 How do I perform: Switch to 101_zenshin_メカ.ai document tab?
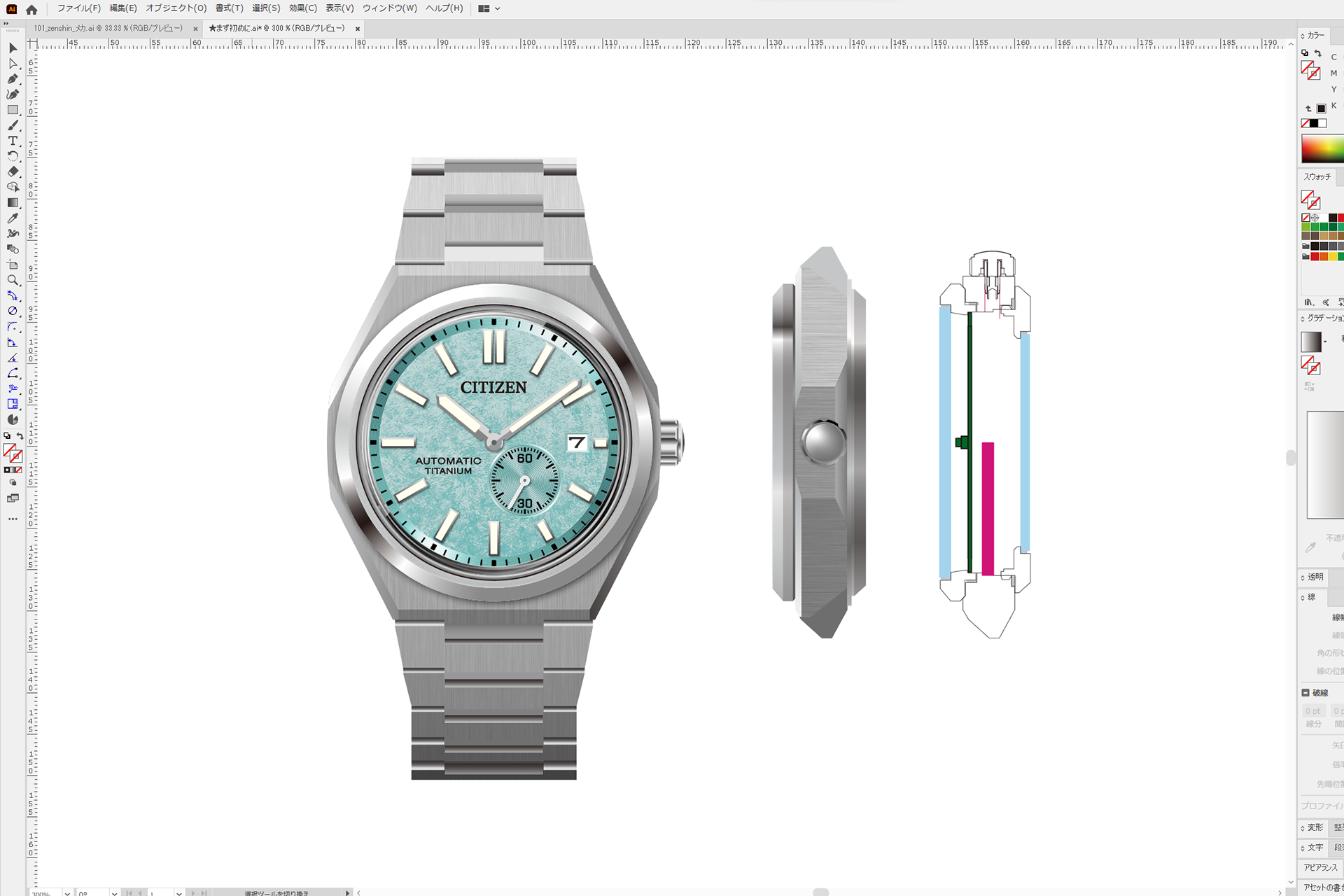[x=108, y=28]
